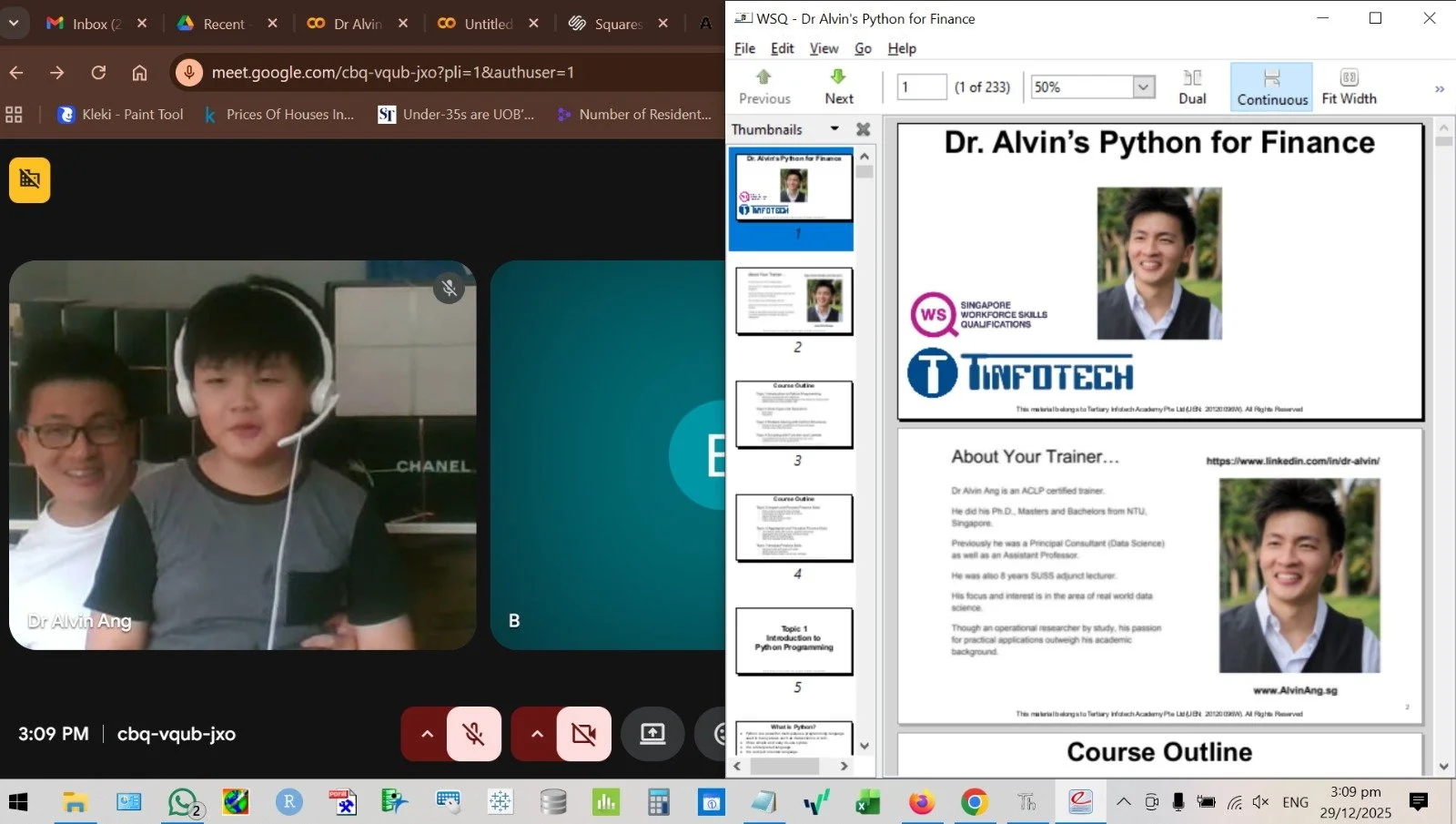This screenshot has width=1456, height=824.
Task: Click Chrome home button
Action: tap(139, 73)
